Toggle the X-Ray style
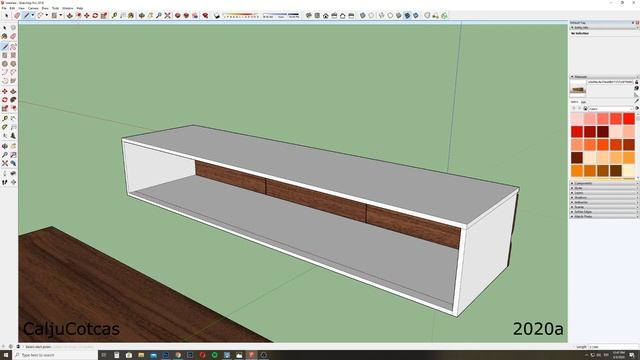 point(362,16)
